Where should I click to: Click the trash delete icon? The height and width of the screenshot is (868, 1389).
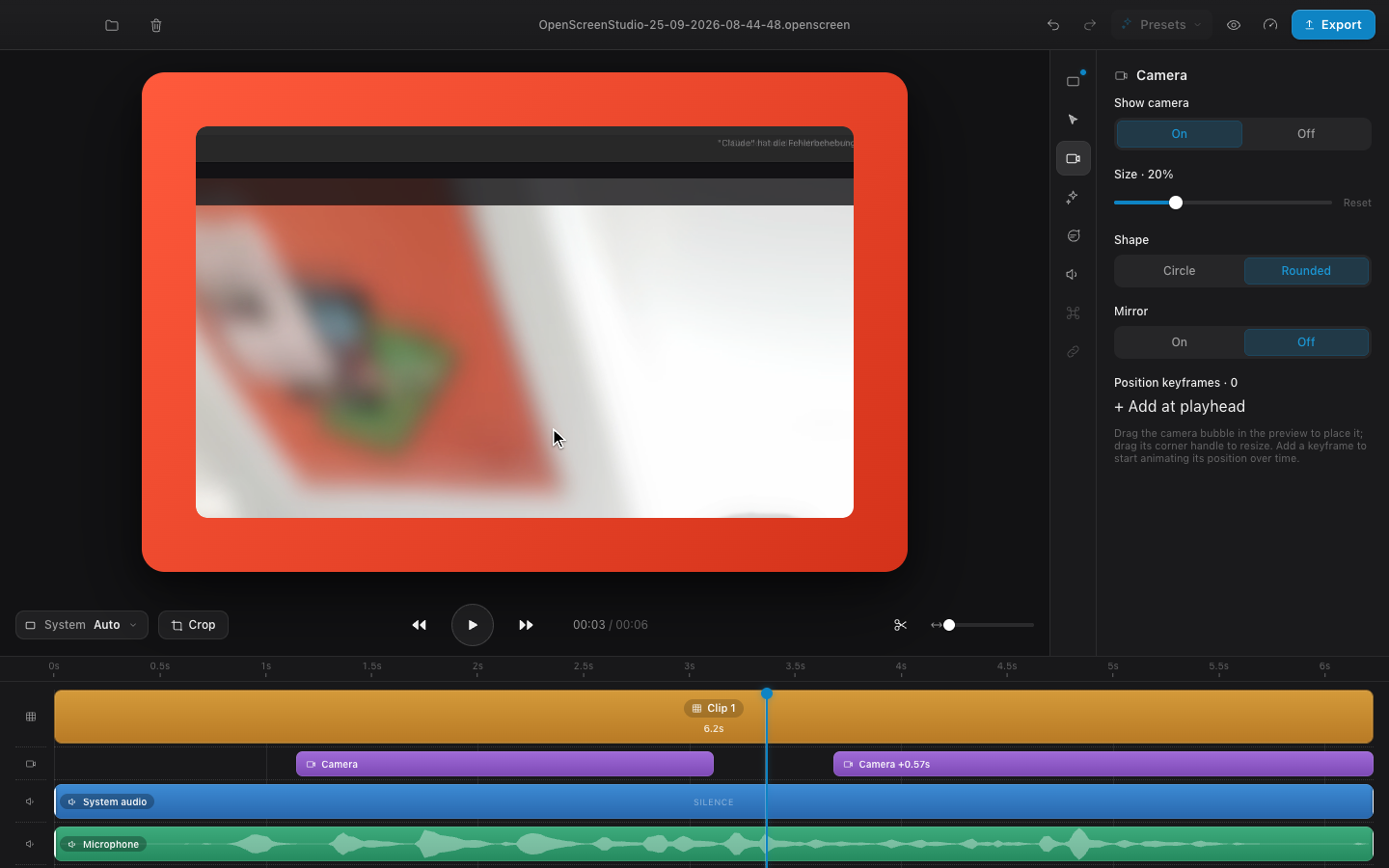click(156, 25)
